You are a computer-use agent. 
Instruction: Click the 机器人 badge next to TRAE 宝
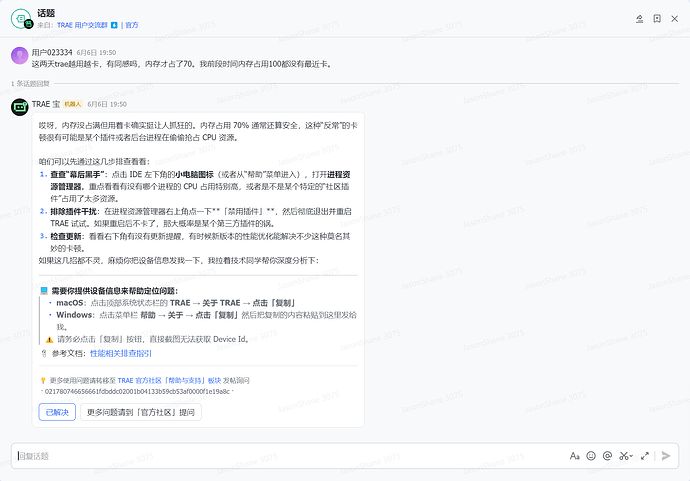tap(73, 104)
